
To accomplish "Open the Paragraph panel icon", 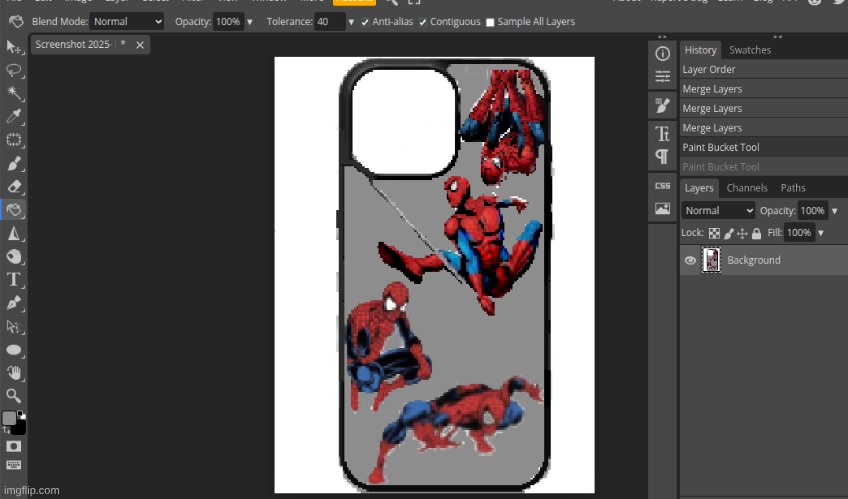I will 662,157.
